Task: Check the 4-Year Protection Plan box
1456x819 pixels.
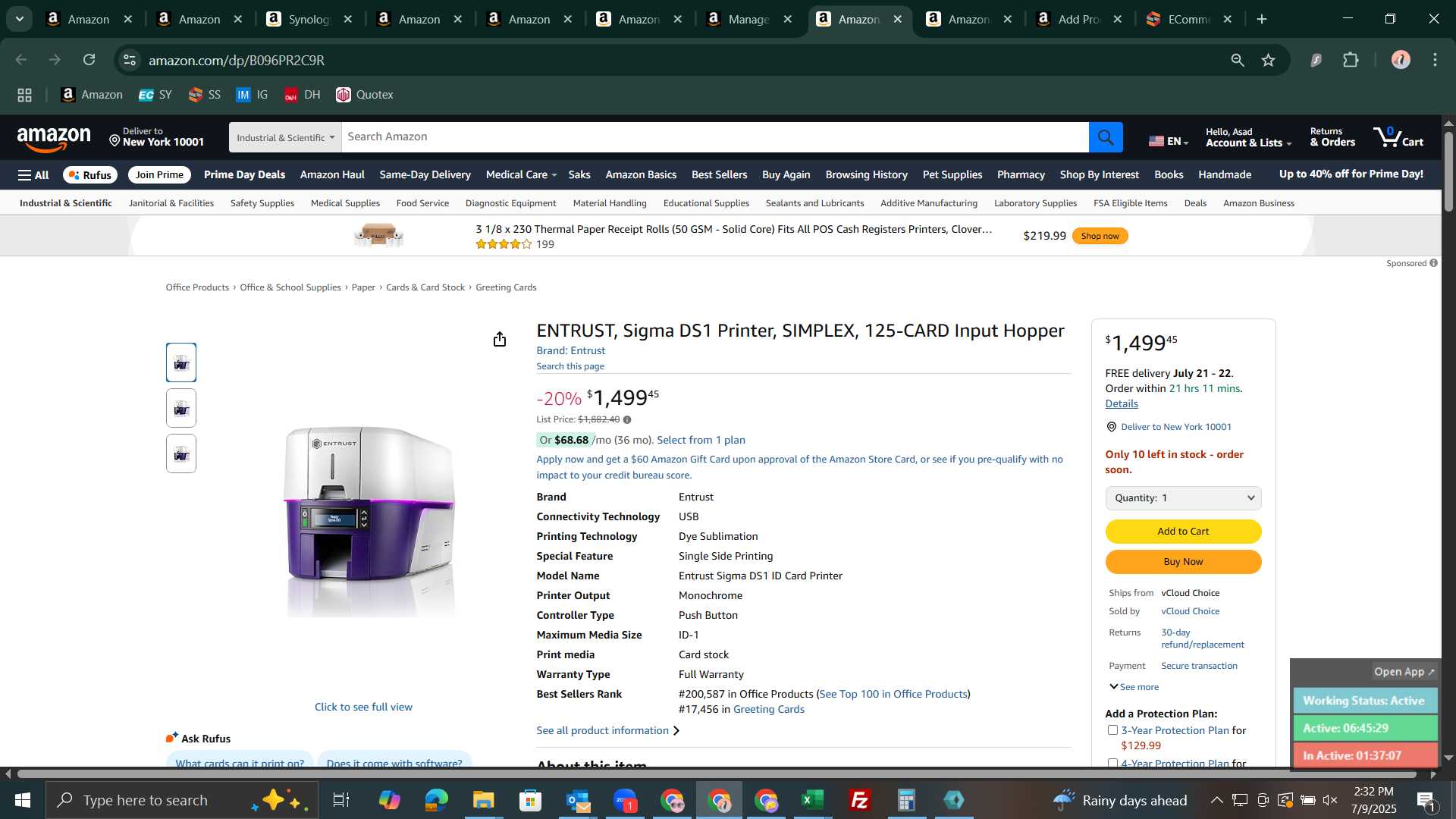Action: click(1112, 763)
